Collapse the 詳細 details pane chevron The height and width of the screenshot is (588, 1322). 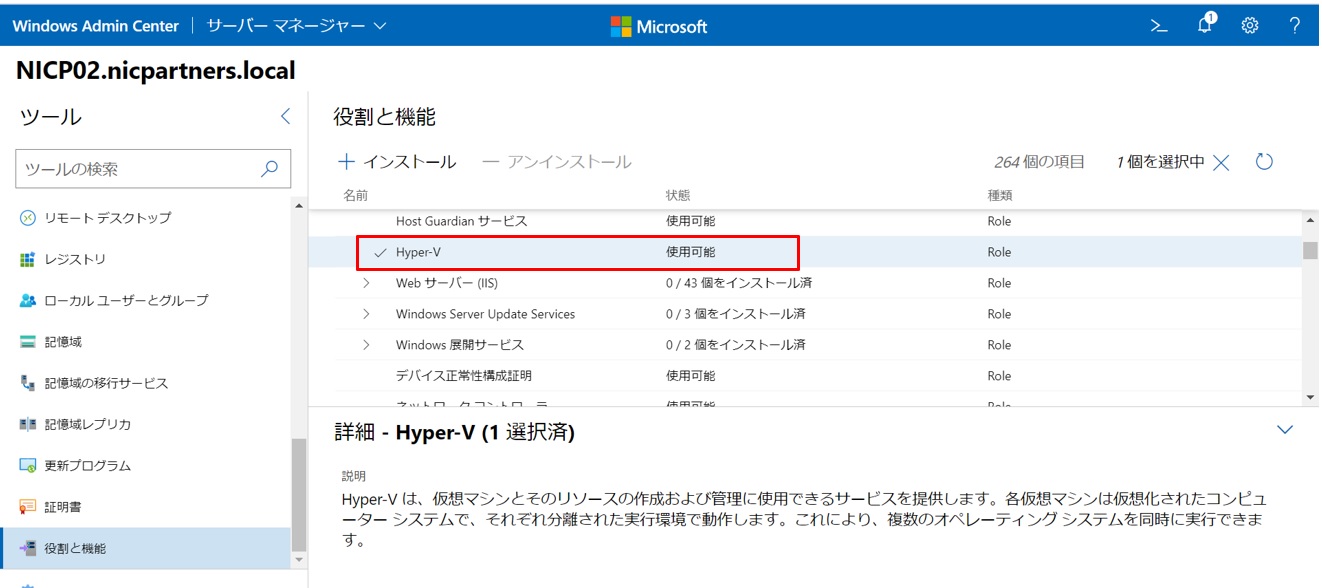[x=1285, y=430]
